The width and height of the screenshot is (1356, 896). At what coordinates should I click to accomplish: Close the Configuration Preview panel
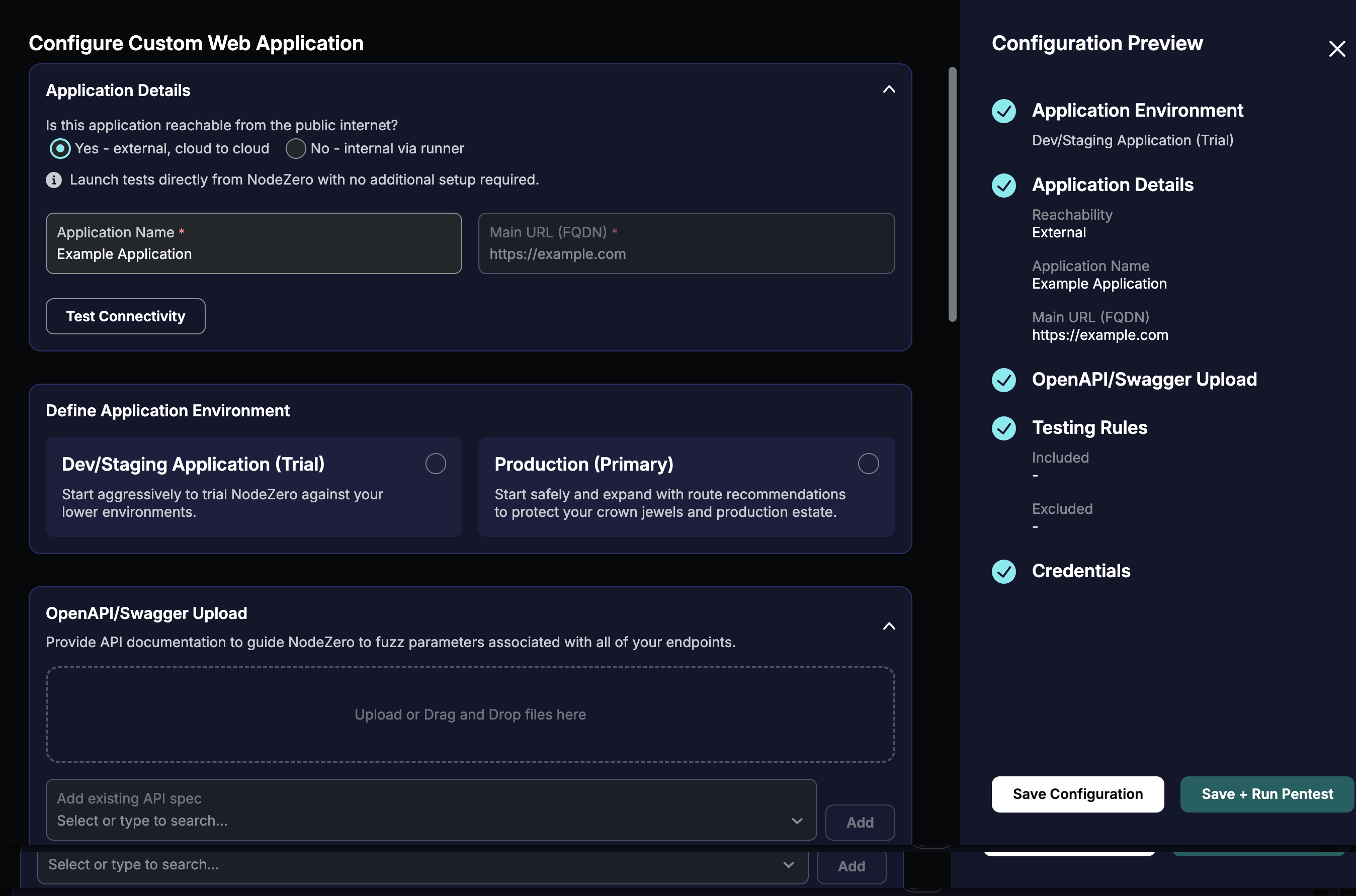[x=1336, y=49]
